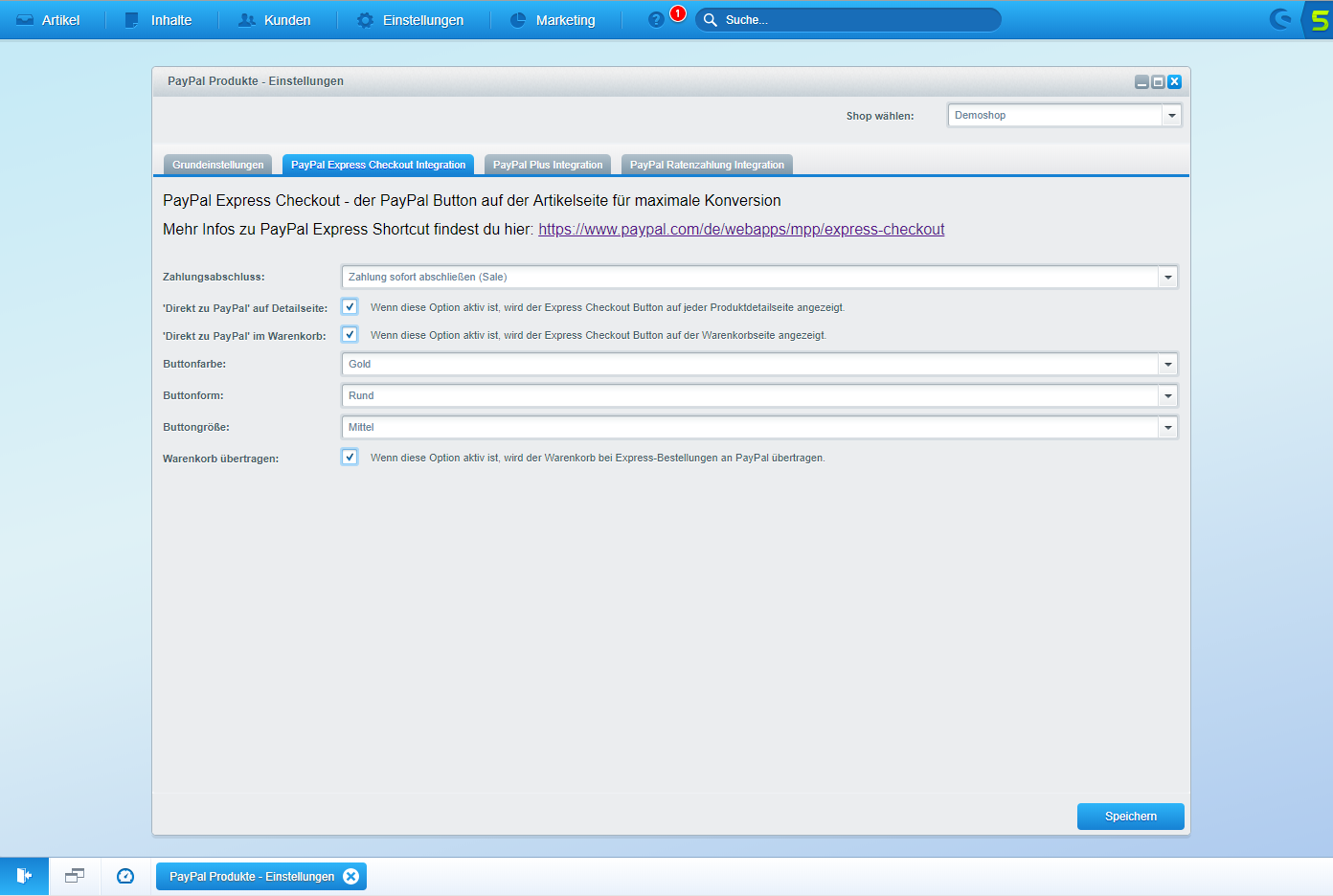This screenshot has width=1333, height=896.
Task: Expand the Buttonfarbe dropdown arrow
Action: coord(1167,365)
